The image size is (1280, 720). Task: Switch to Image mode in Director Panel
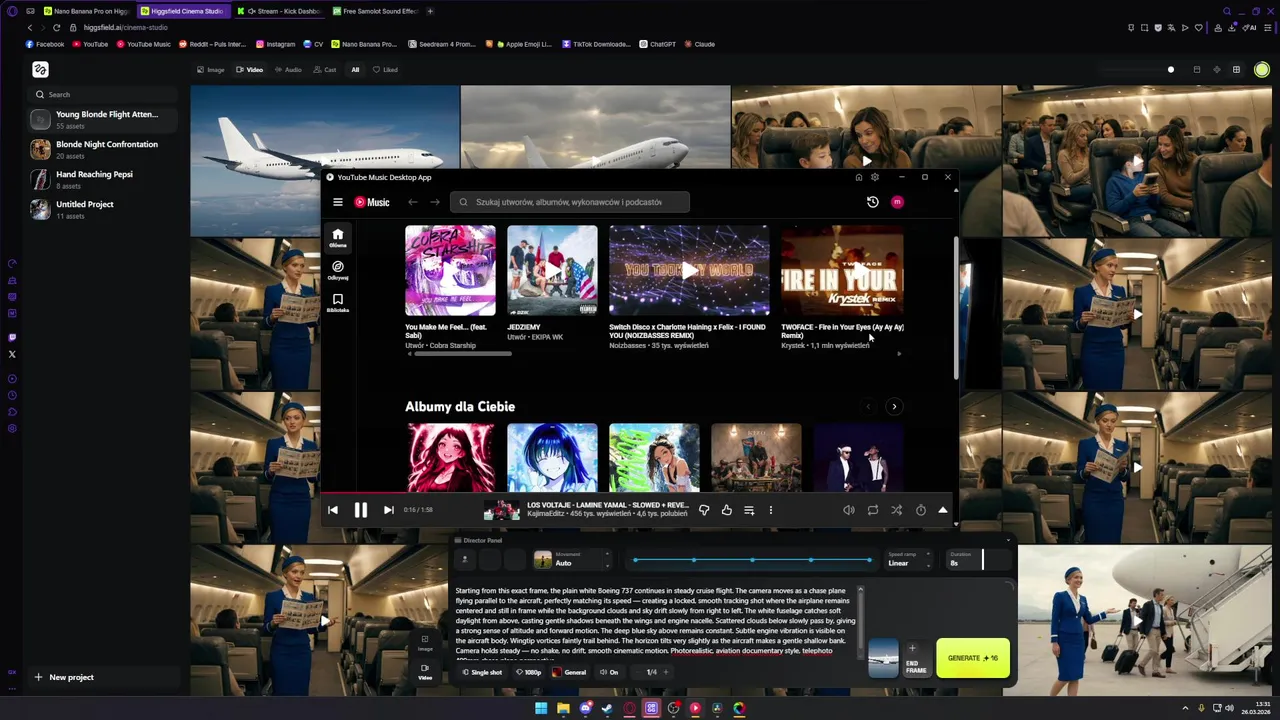tap(425, 643)
